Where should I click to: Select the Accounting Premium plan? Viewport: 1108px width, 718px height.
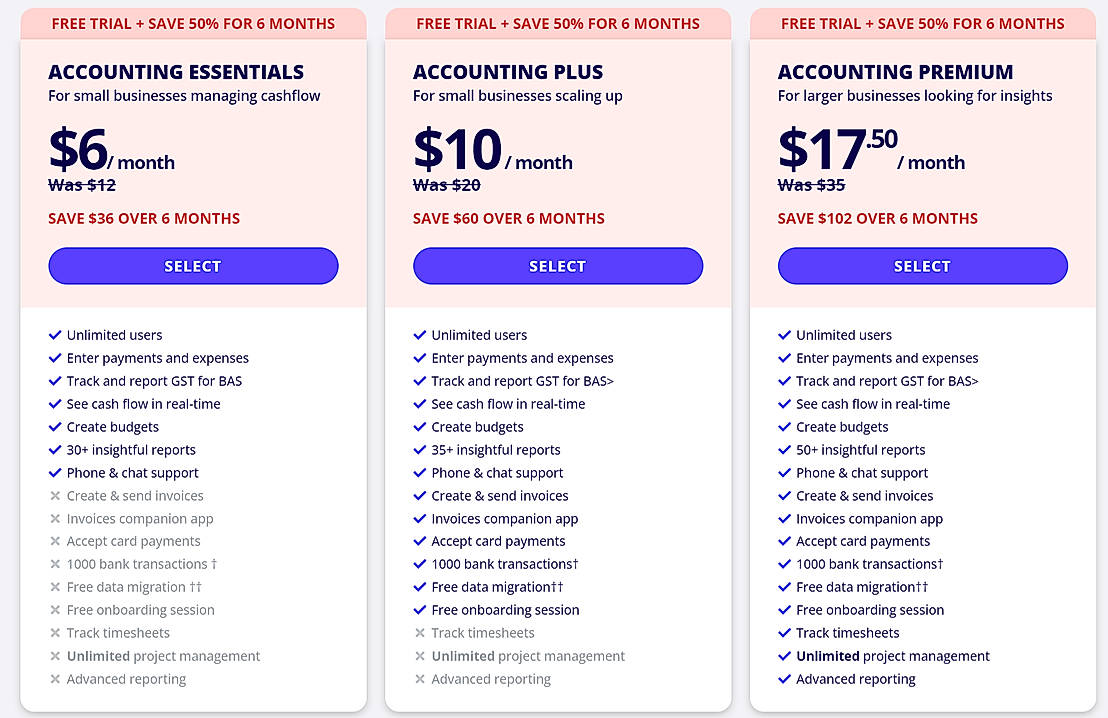pyautogui.click(x=922, y=266)
